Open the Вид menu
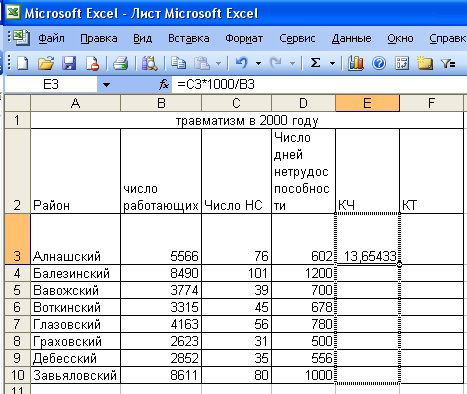 coord(143,39)
